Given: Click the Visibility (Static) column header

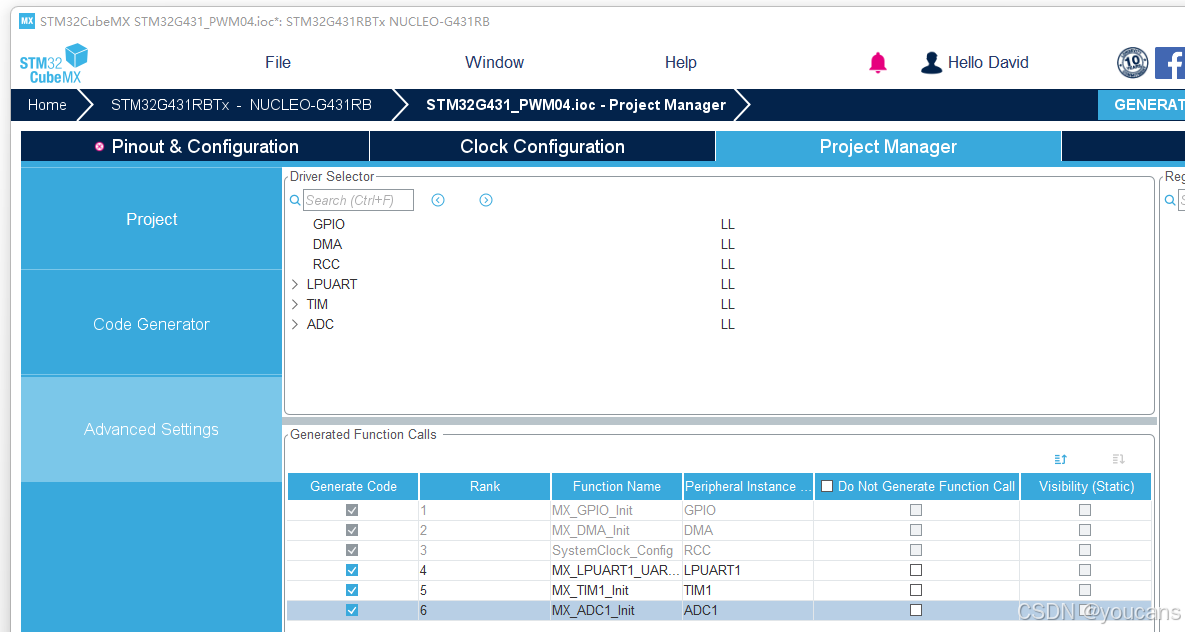Looking at the screenshot, I should 1086,486.
